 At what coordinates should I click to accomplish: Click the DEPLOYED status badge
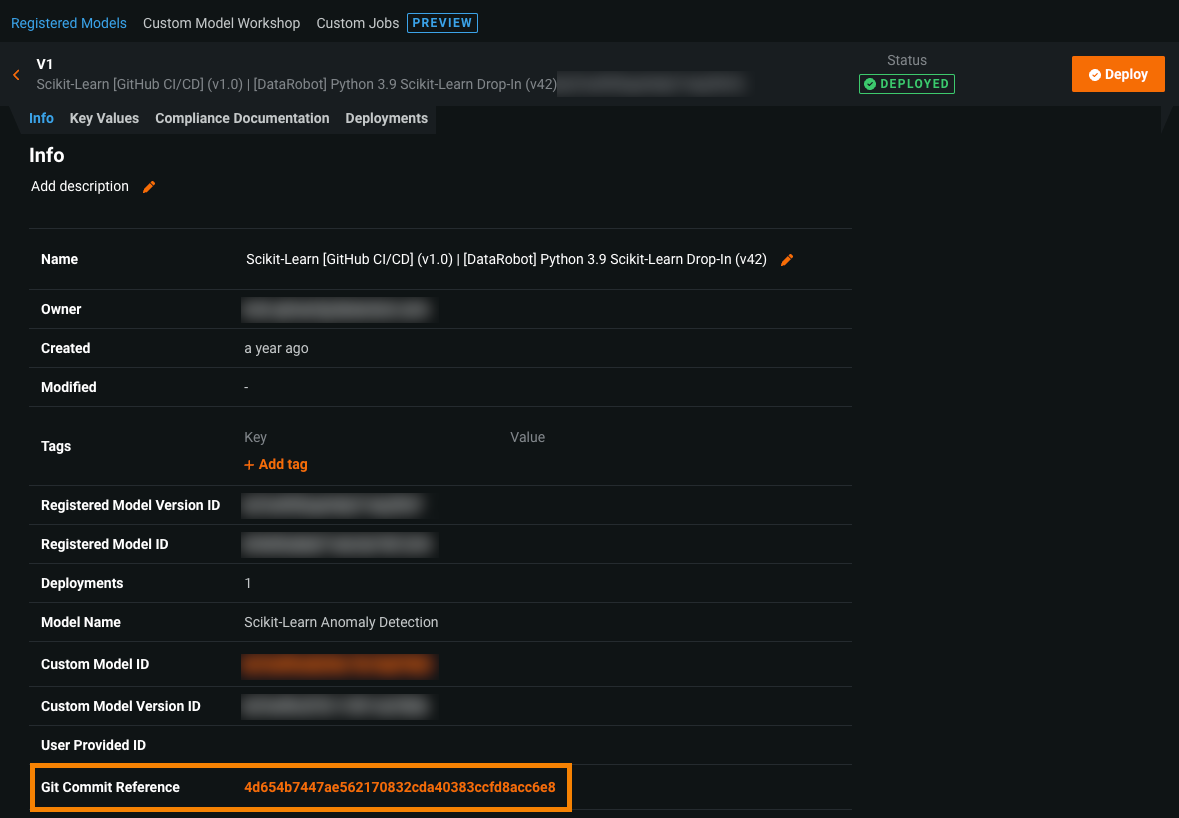coord(907,83)
